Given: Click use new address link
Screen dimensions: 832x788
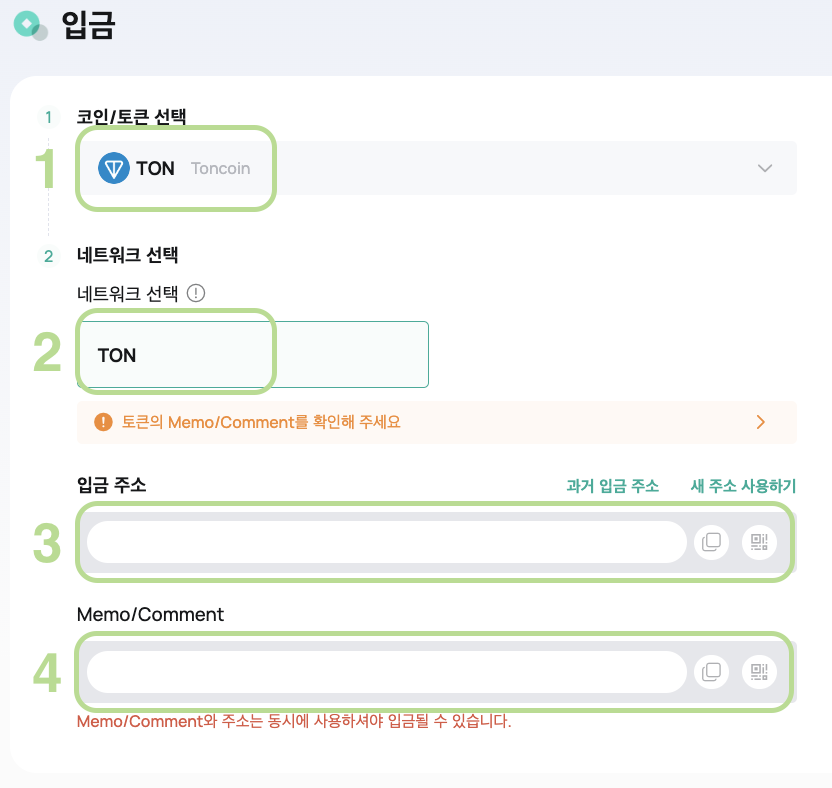Looking at the screenshot, I should click(743, 486).
